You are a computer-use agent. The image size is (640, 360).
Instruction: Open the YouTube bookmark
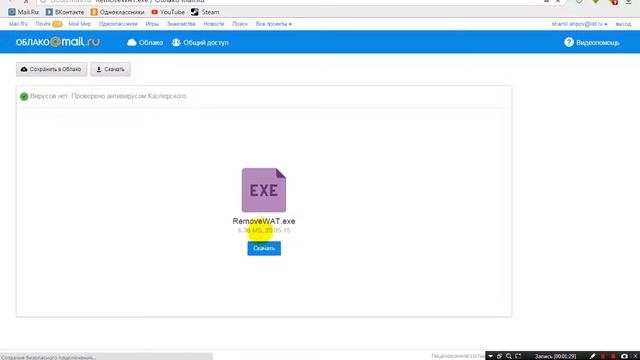point(168,12)
